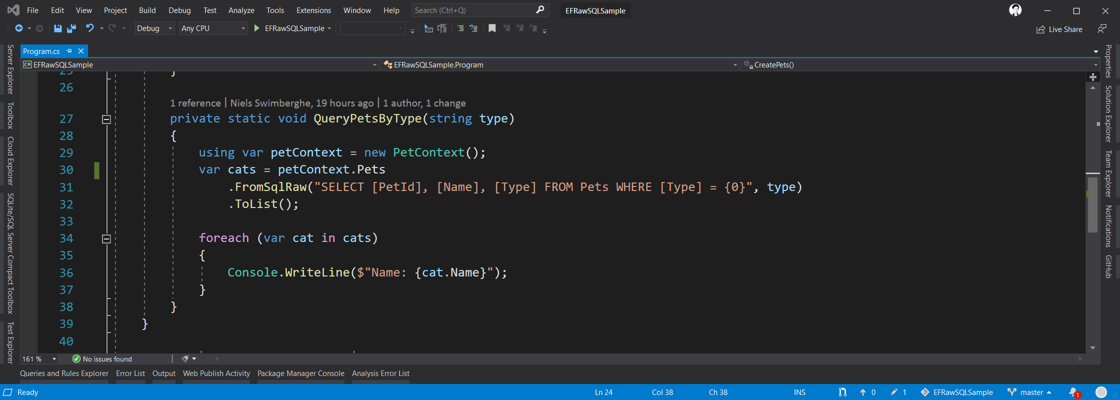The width and height of the screenshot is (1120, 400).
Task: Click the Save All toolbar icon
Action: click(x=71, y=29)
